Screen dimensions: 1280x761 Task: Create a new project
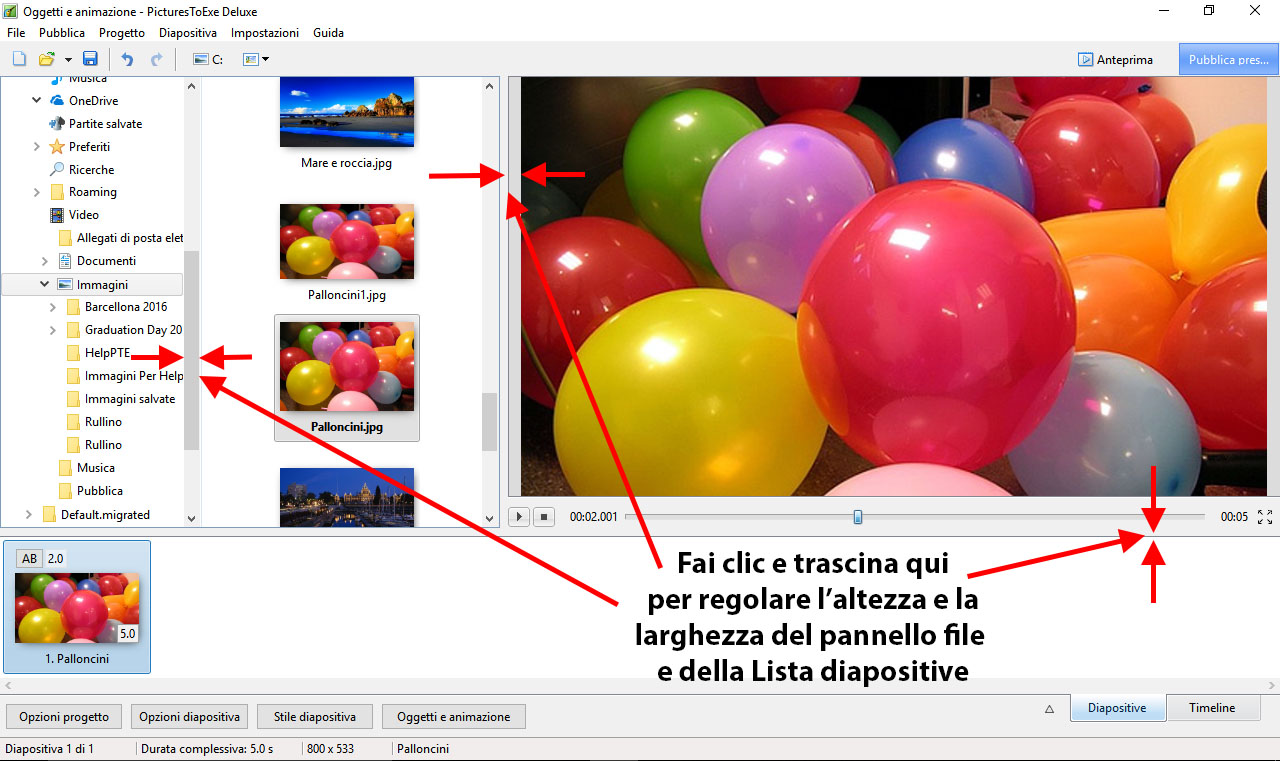pyautogui.click(x=18, y=59)
